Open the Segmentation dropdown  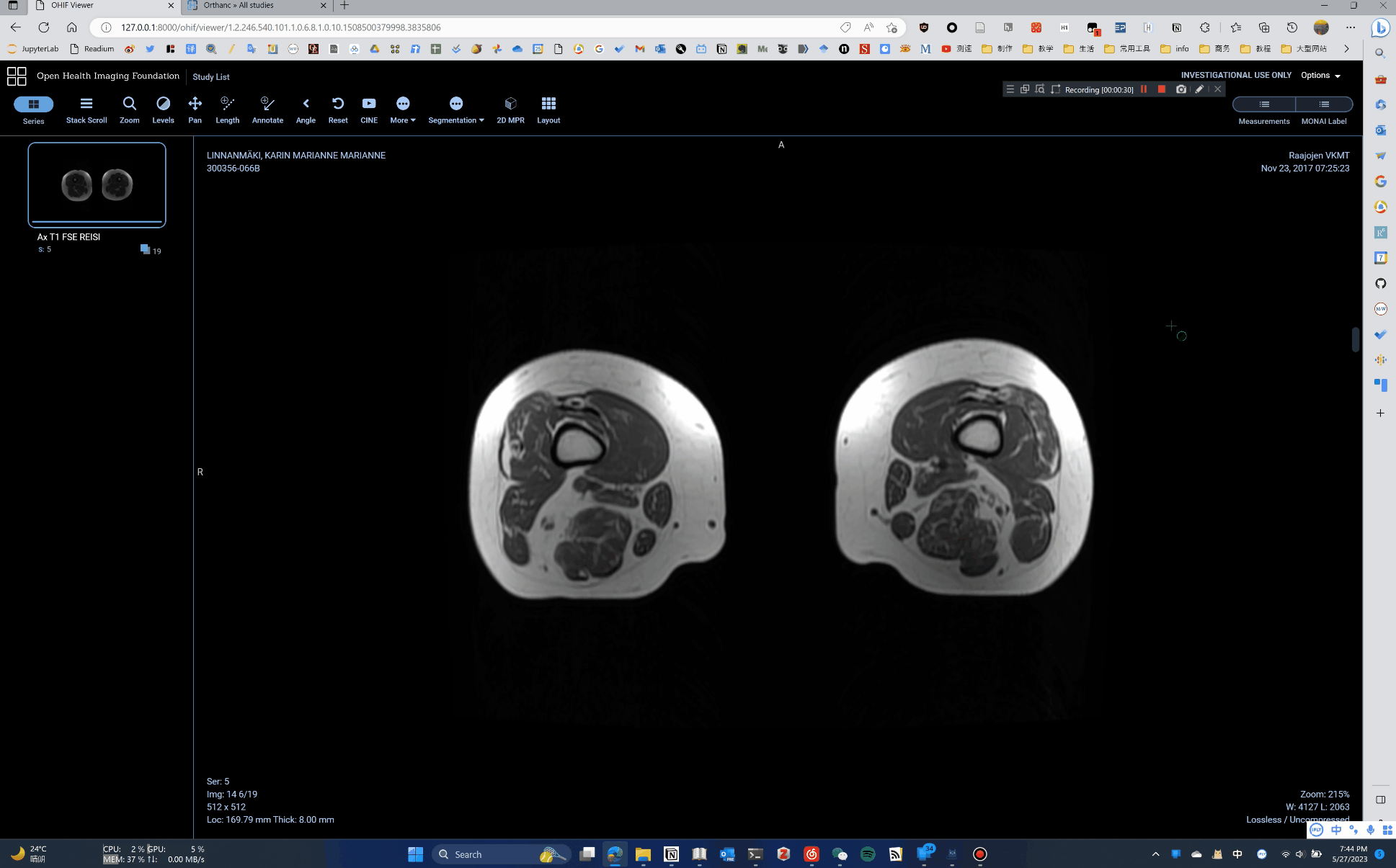pos(455,109)
